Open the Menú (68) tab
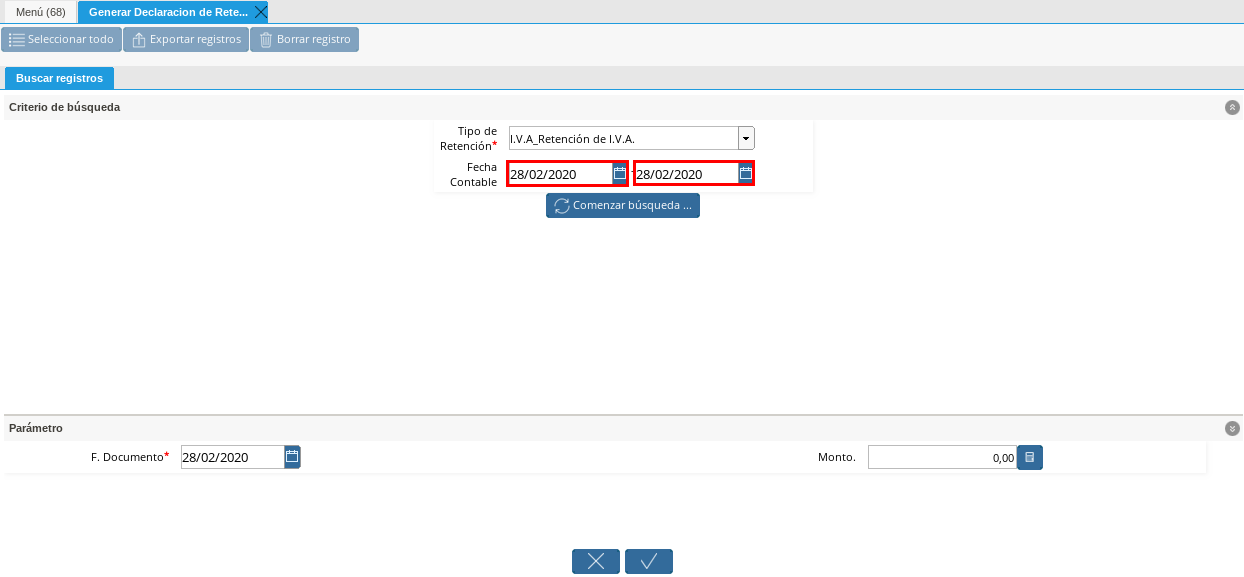 click(x=40, y=12)
